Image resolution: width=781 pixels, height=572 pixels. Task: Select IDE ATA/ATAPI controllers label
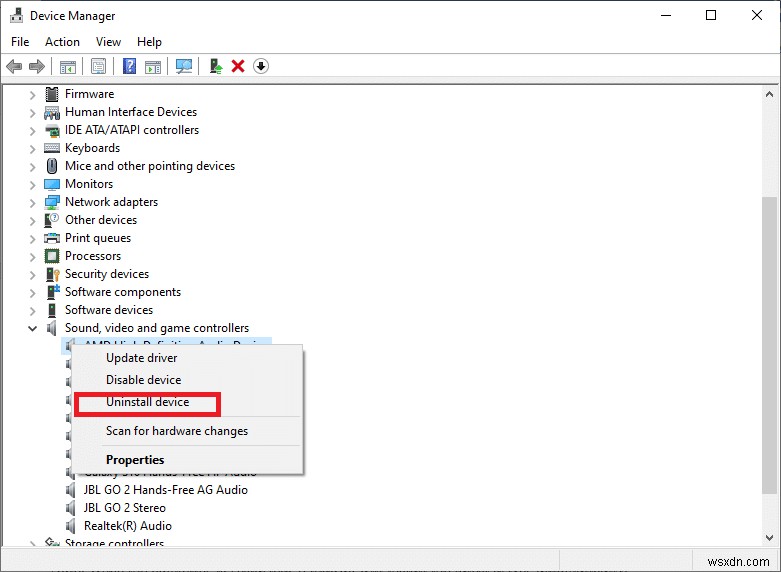[132, 130]
